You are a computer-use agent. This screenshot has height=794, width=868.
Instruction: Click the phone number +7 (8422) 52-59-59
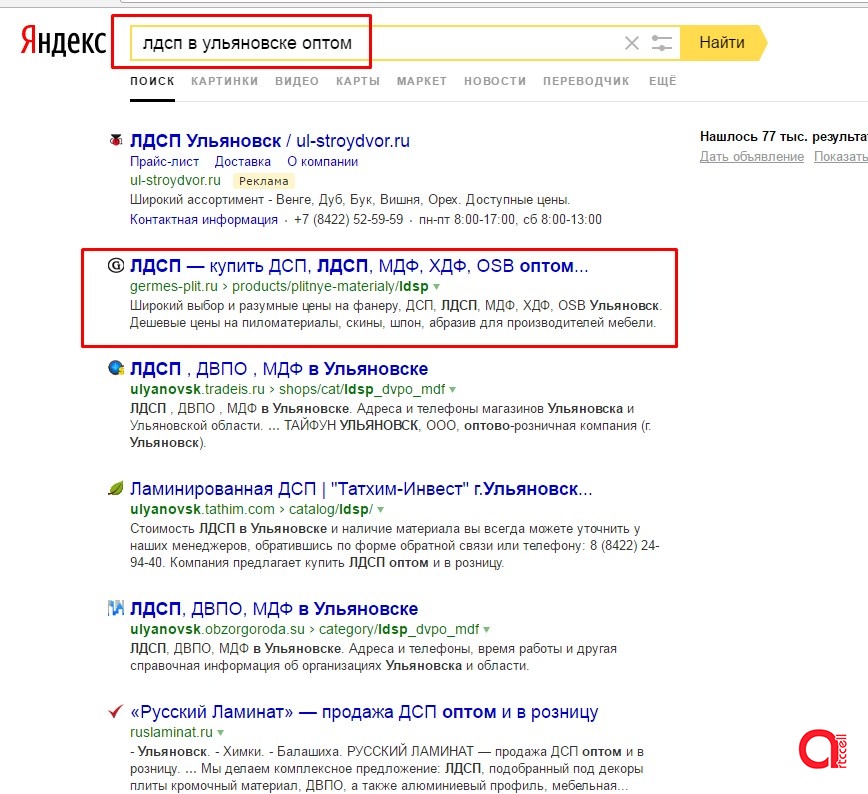point(348,220)
